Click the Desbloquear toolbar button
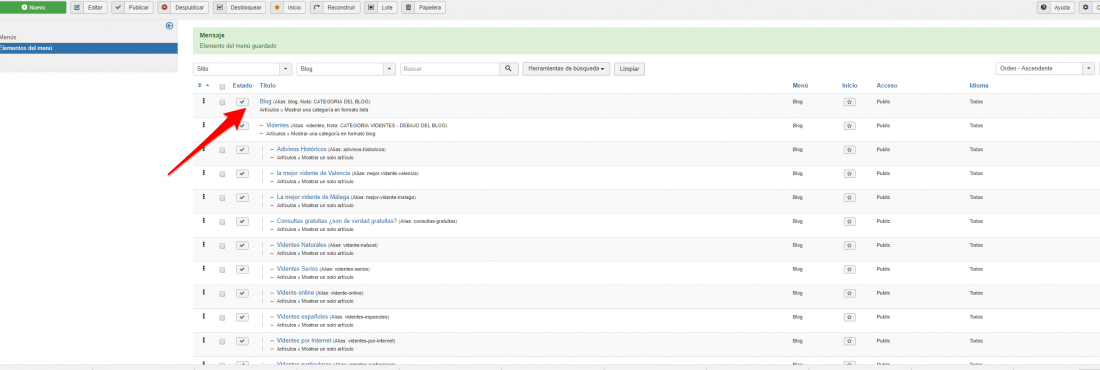Viewport: 1100px width, 370px height. [x=239, y=7]
